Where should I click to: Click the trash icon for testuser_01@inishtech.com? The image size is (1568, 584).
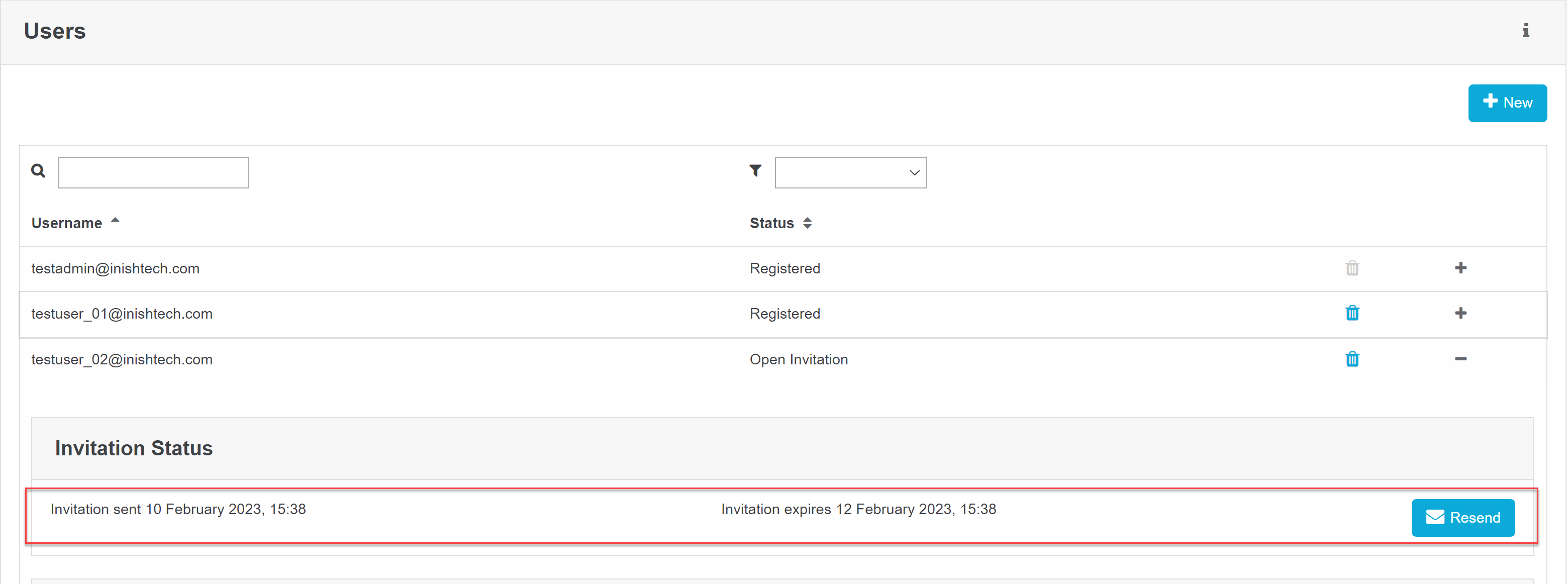1352,313
